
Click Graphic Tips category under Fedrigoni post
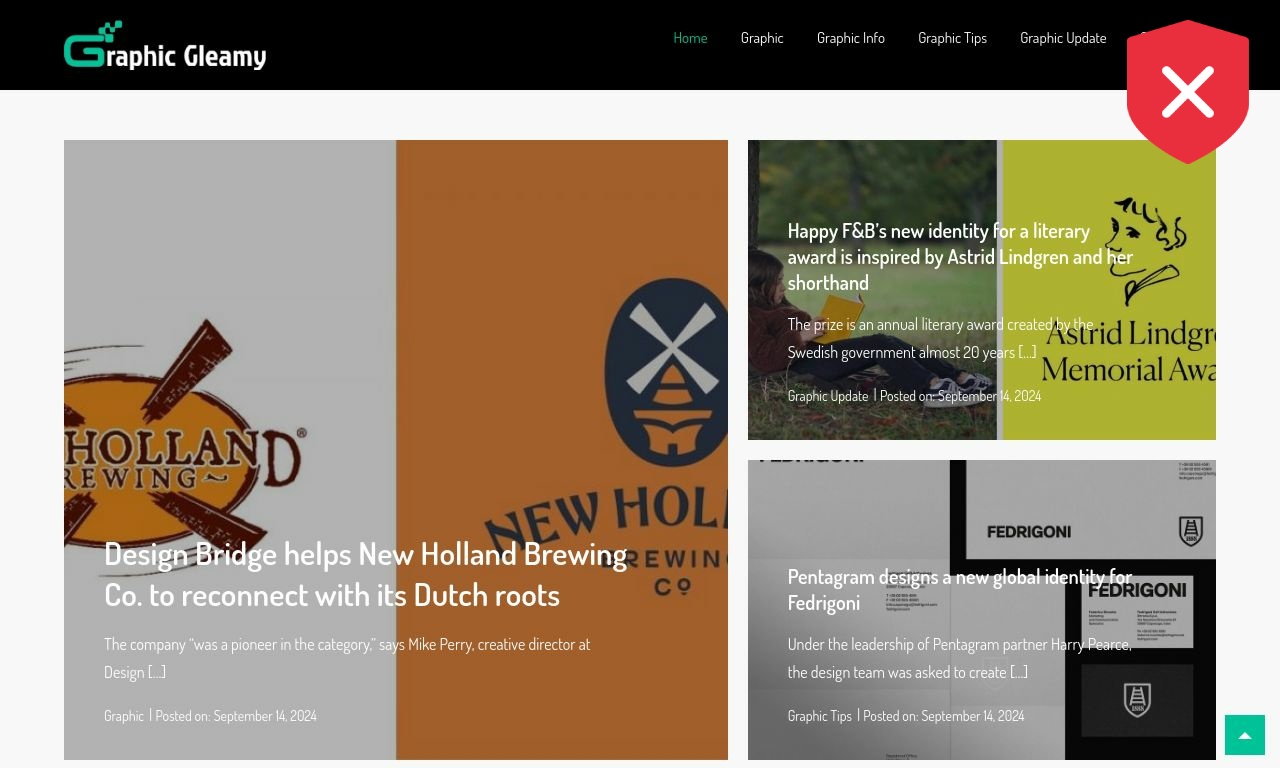pyautogui.click(x=820, y=716)
